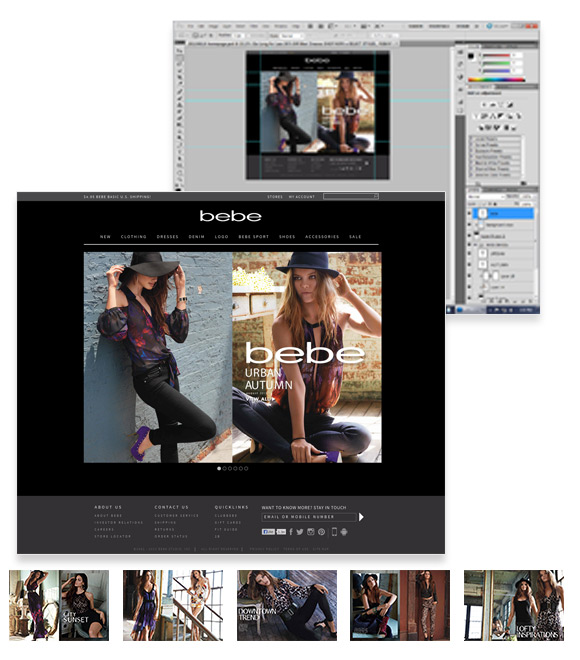Open the DOWNTOWN TREND thumbnail

[x=287, y=606]
